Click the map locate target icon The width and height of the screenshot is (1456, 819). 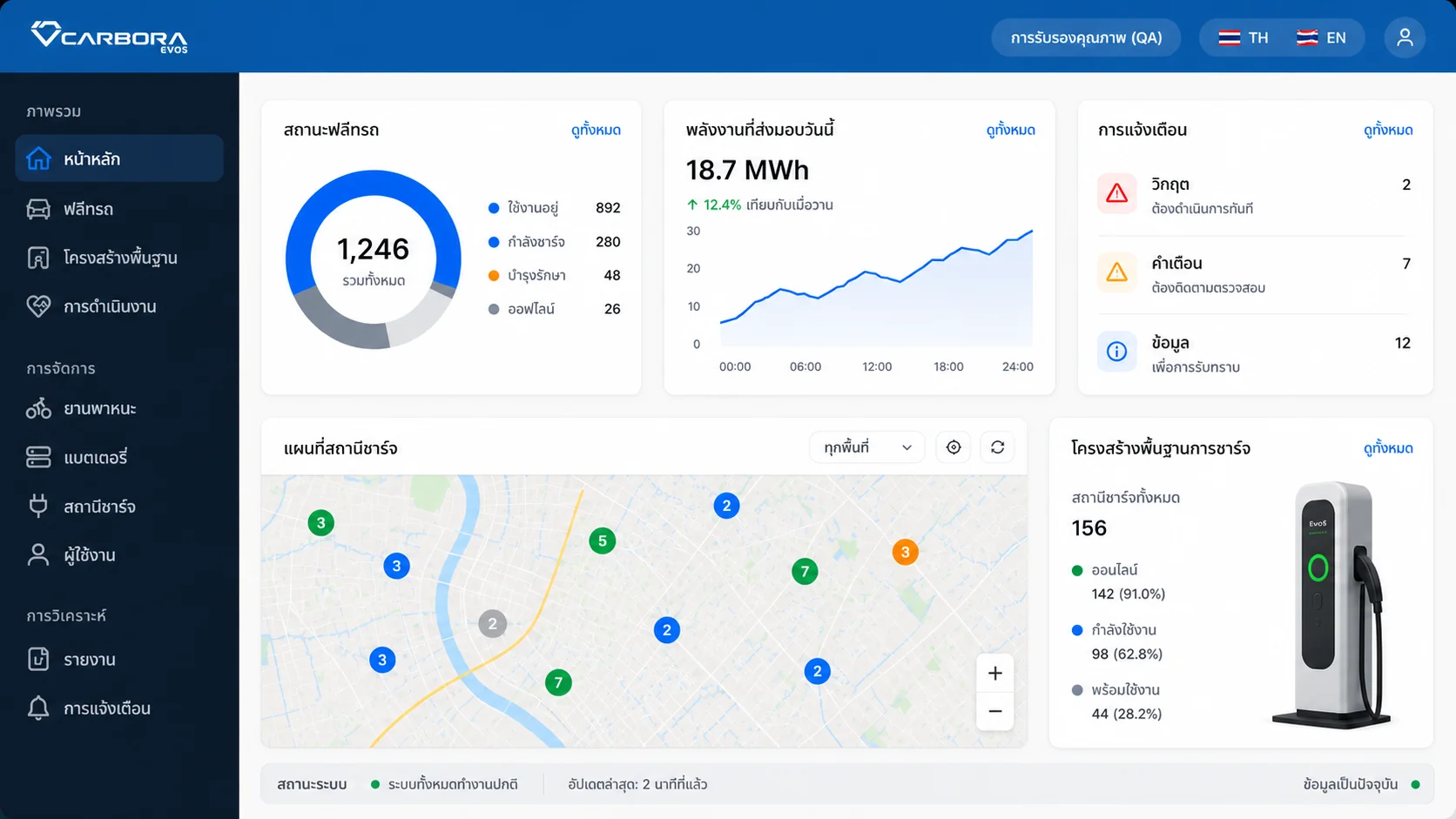pos(954,447)
